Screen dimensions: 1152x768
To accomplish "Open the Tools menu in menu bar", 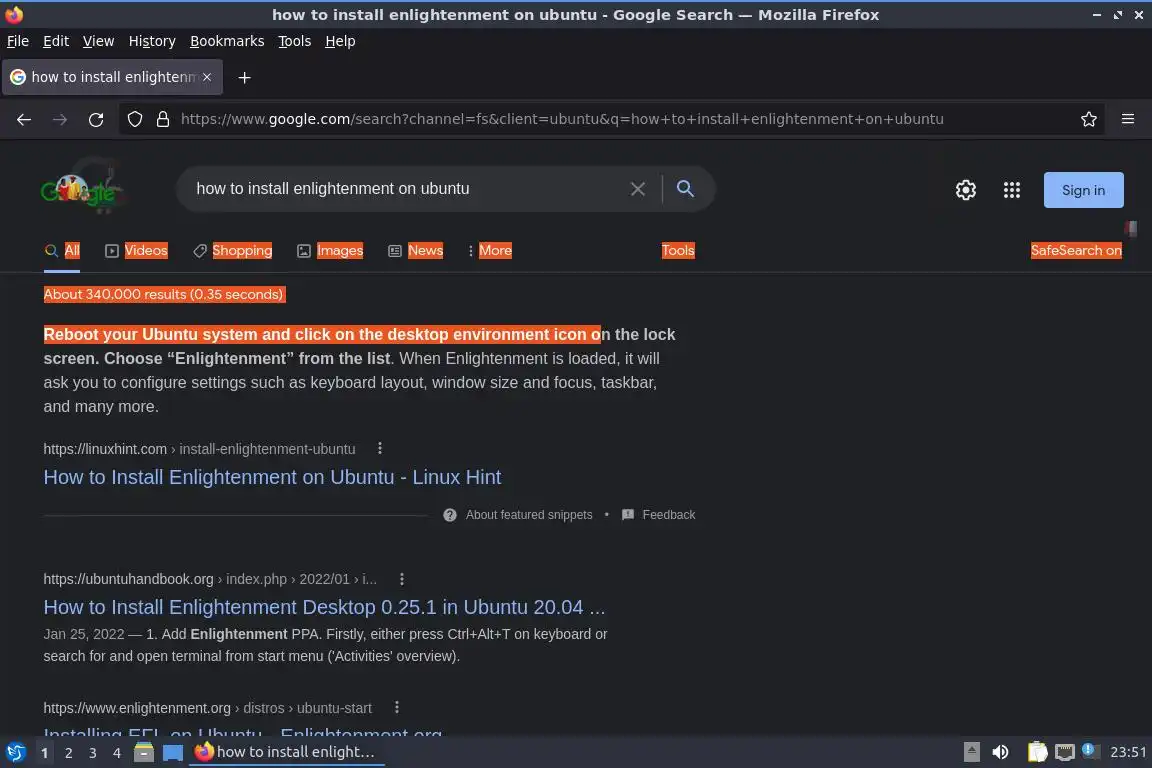I will (295, 41).
